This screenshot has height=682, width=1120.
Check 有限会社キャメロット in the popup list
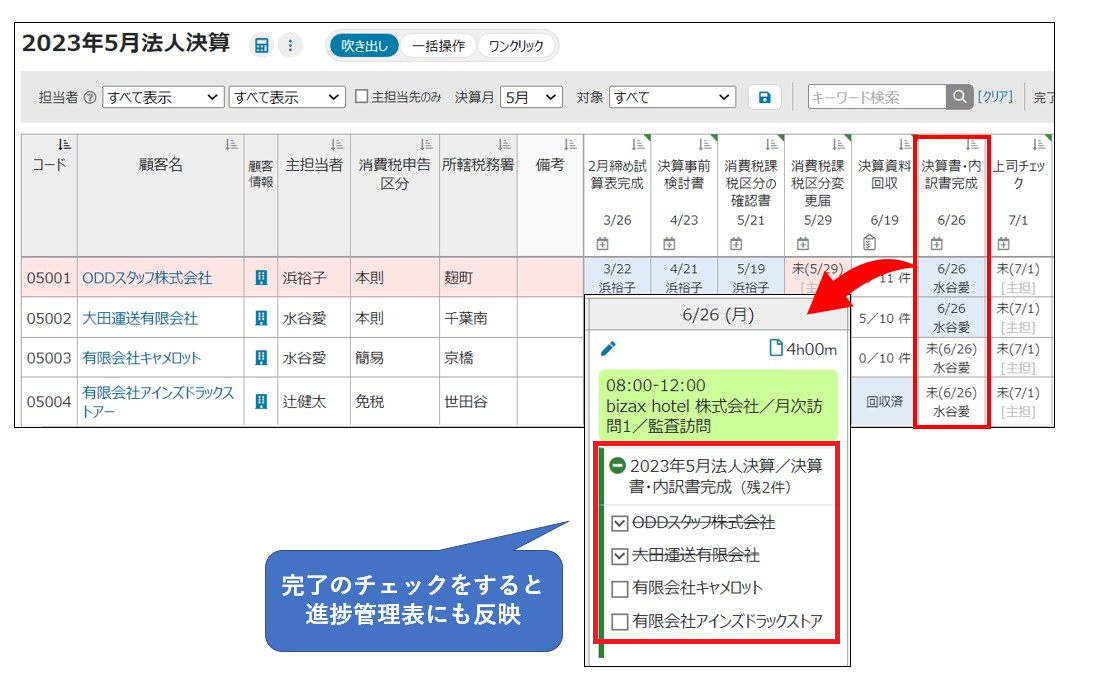pyautogui.click(x=619, y=588)
